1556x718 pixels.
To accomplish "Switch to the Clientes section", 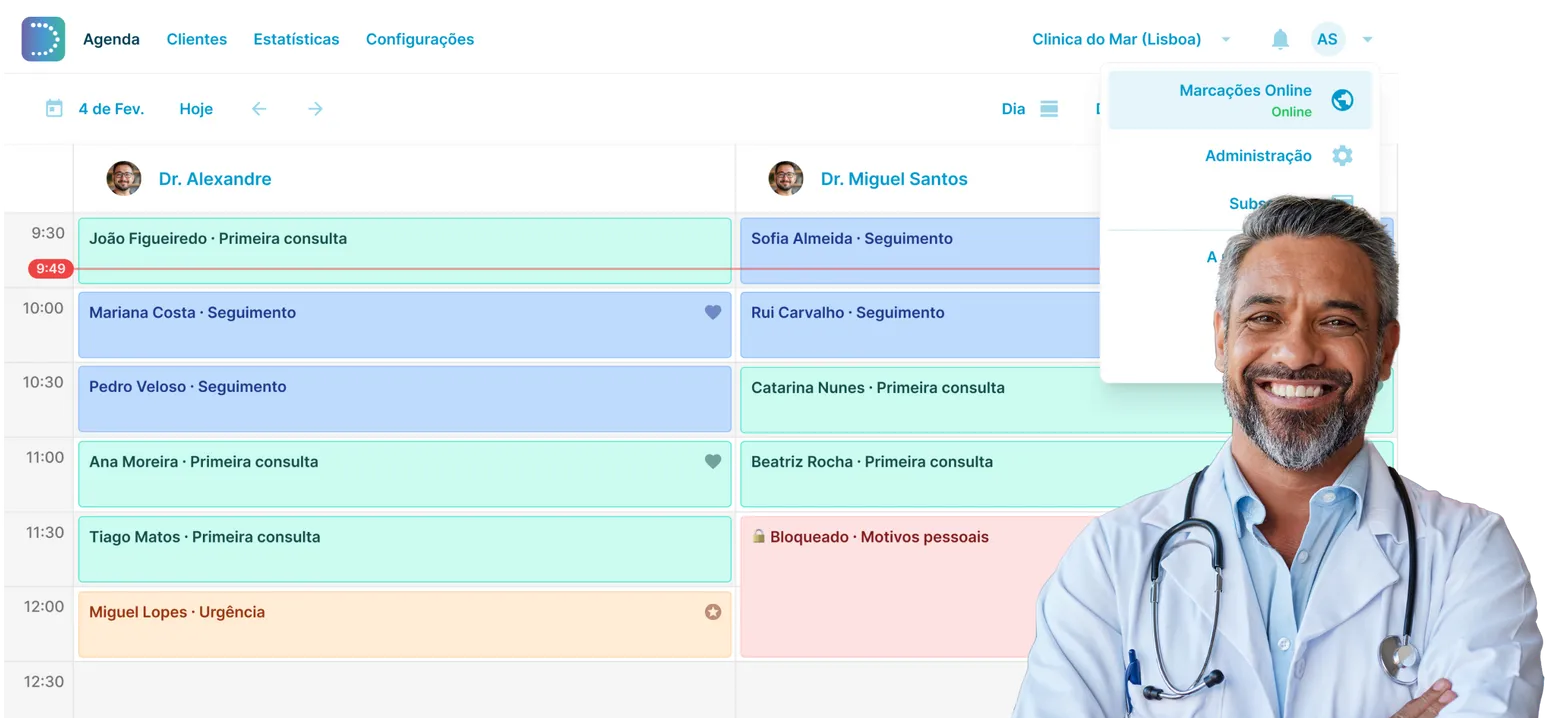I will [197, 39].
